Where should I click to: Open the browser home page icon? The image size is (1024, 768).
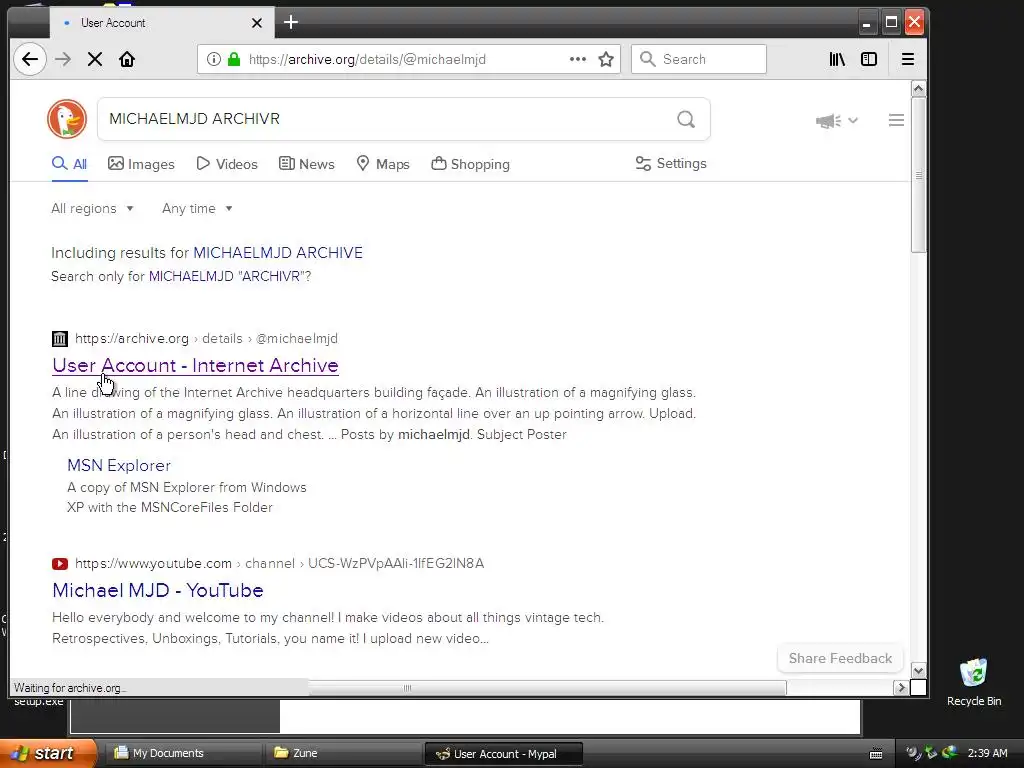(x=127, y=59)
